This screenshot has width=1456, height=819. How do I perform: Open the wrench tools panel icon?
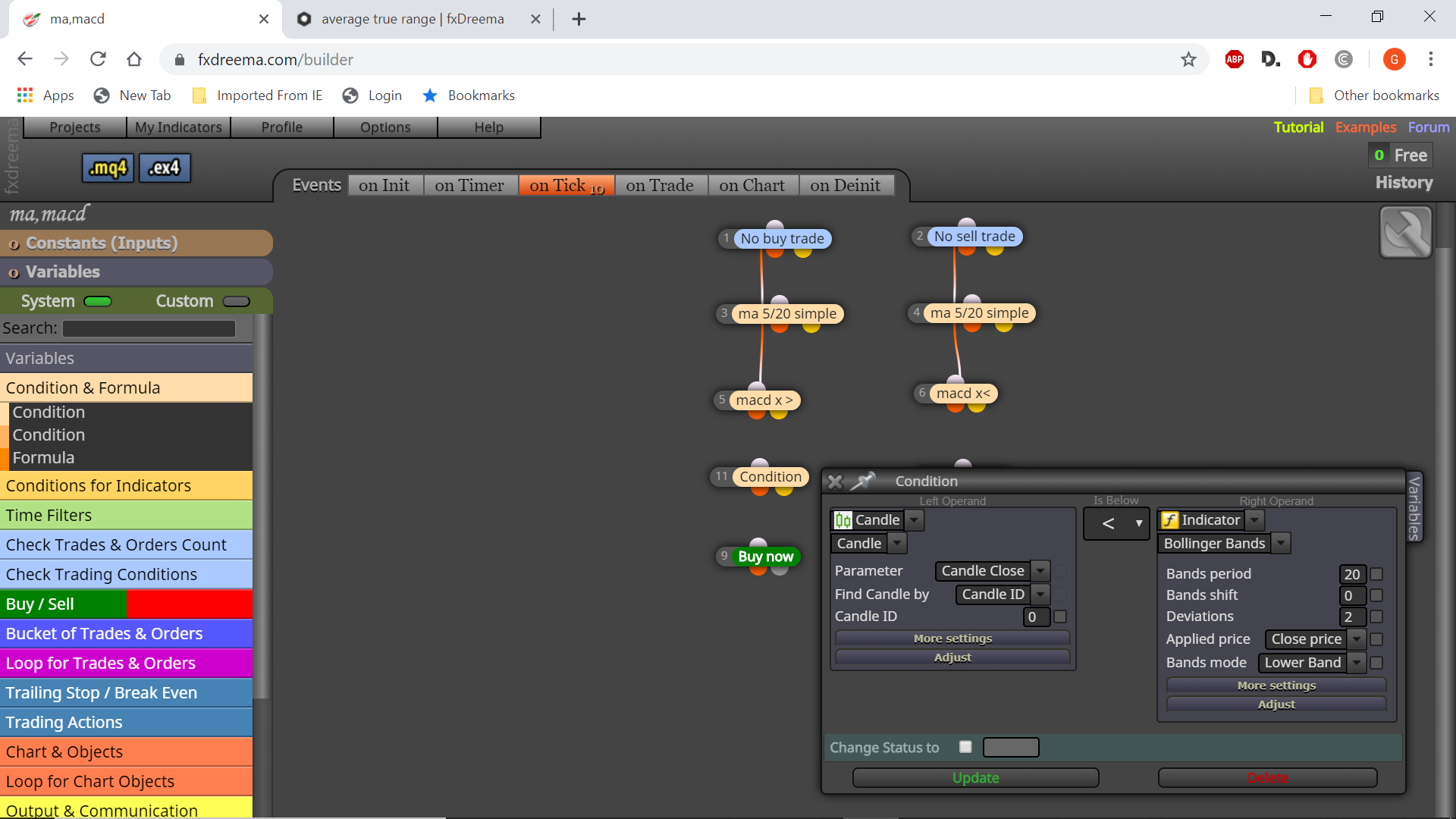tap(1405, 232)
